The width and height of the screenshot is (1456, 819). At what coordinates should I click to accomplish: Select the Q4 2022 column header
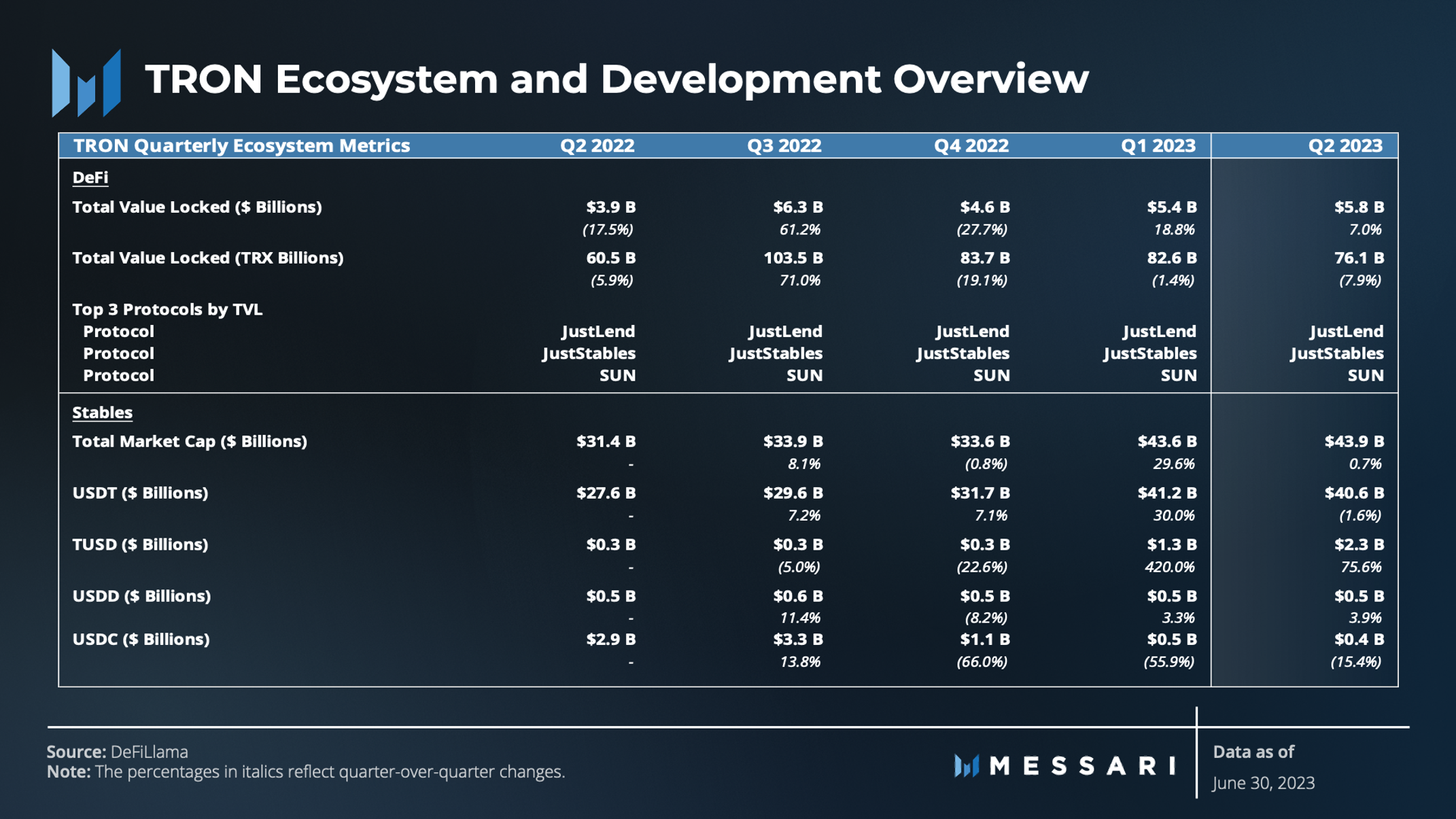tap(971, 145)
